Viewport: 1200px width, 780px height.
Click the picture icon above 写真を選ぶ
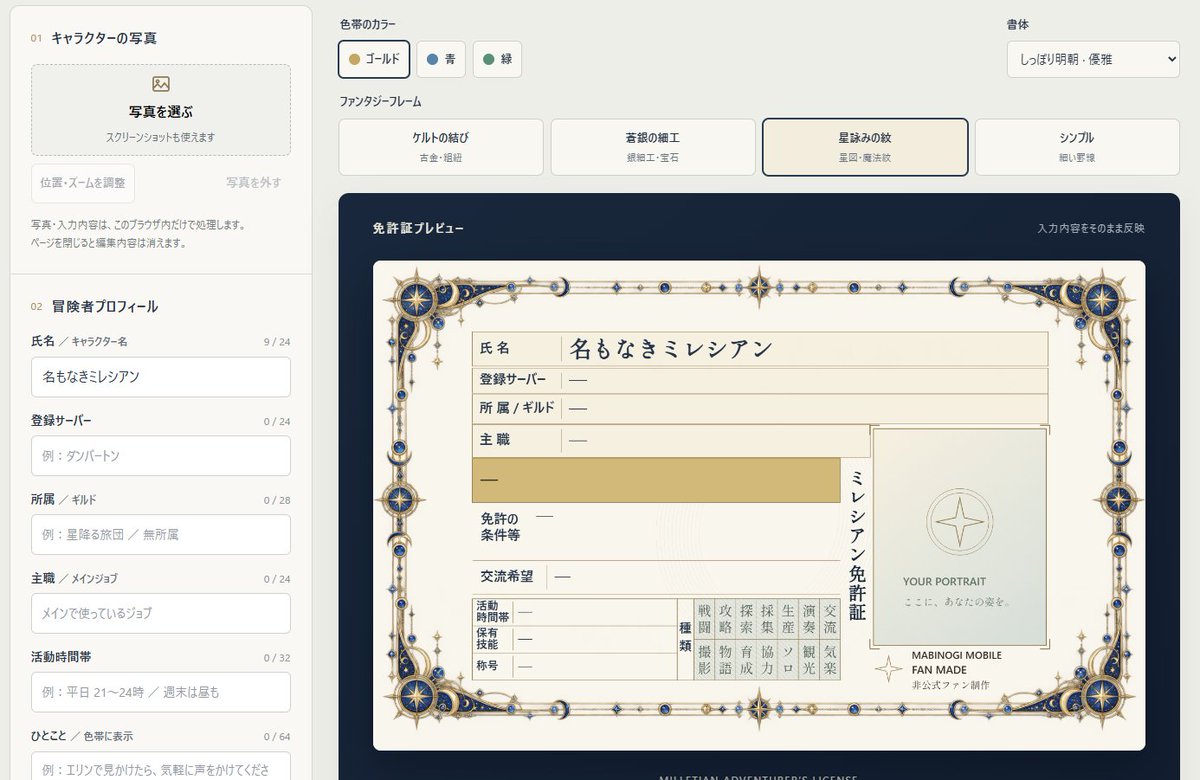(161, 84)
